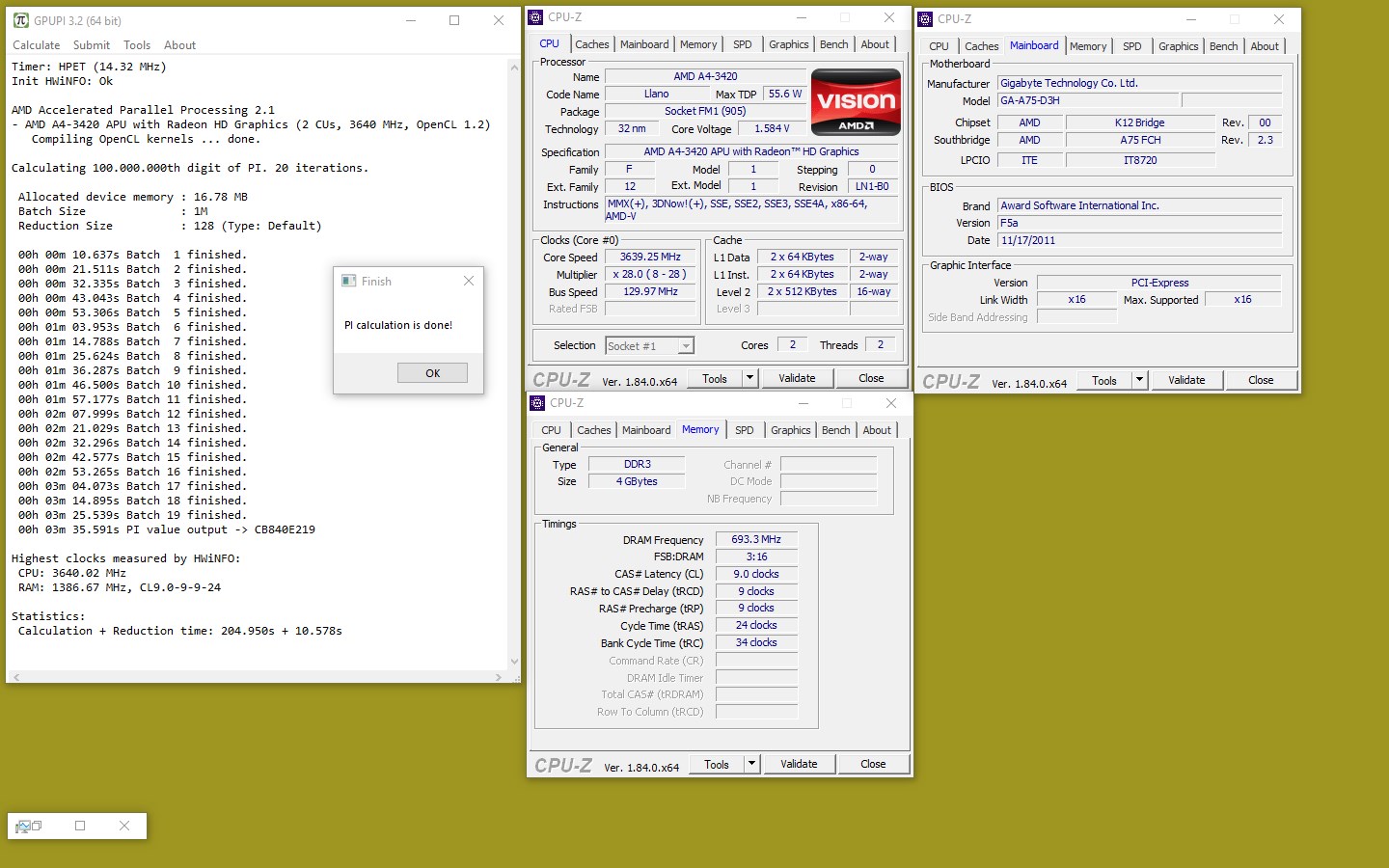Expand Tools dropdown arrow in CPU window
The image size is (1389, 868).
point(749,379)
